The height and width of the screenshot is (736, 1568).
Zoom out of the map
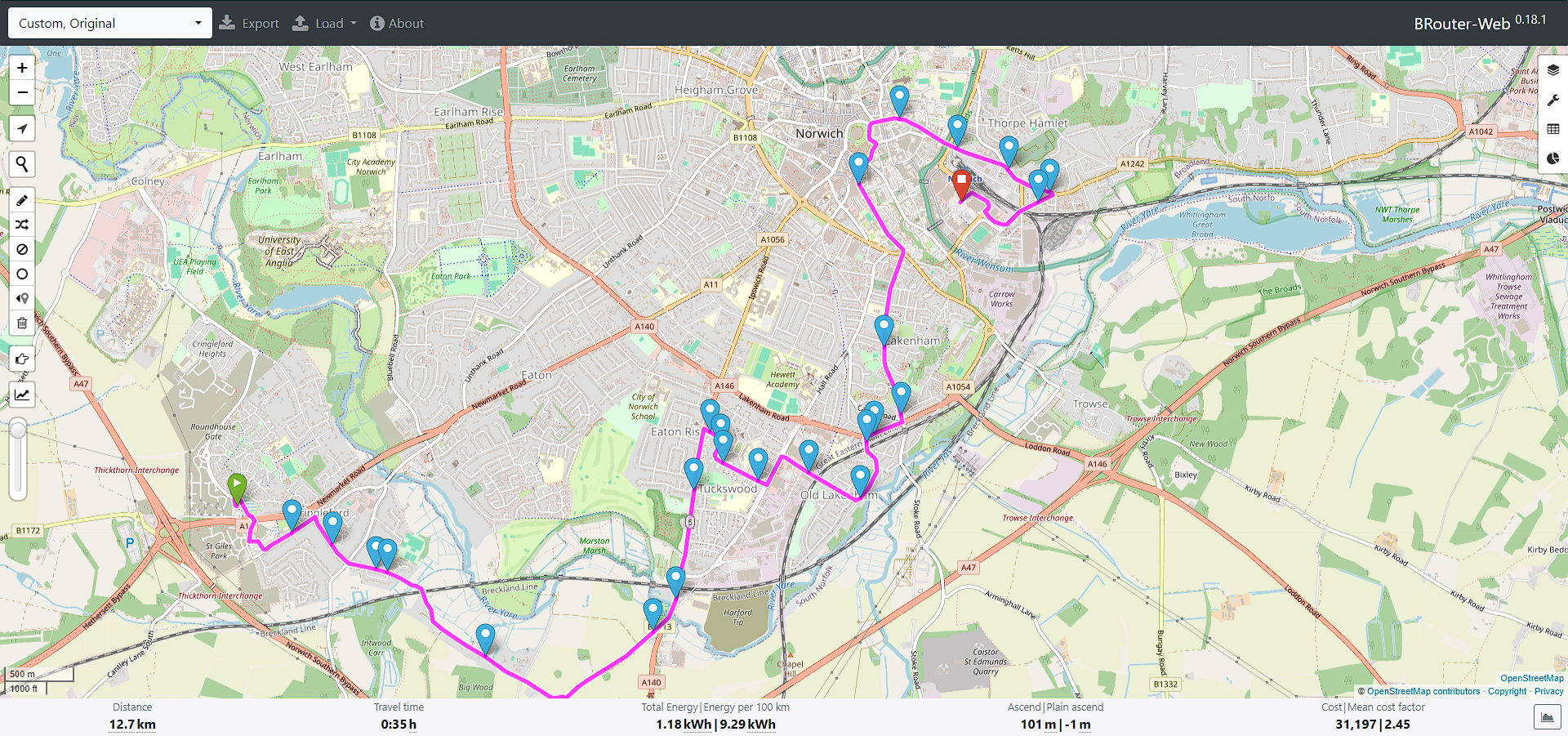coord(22,92)
